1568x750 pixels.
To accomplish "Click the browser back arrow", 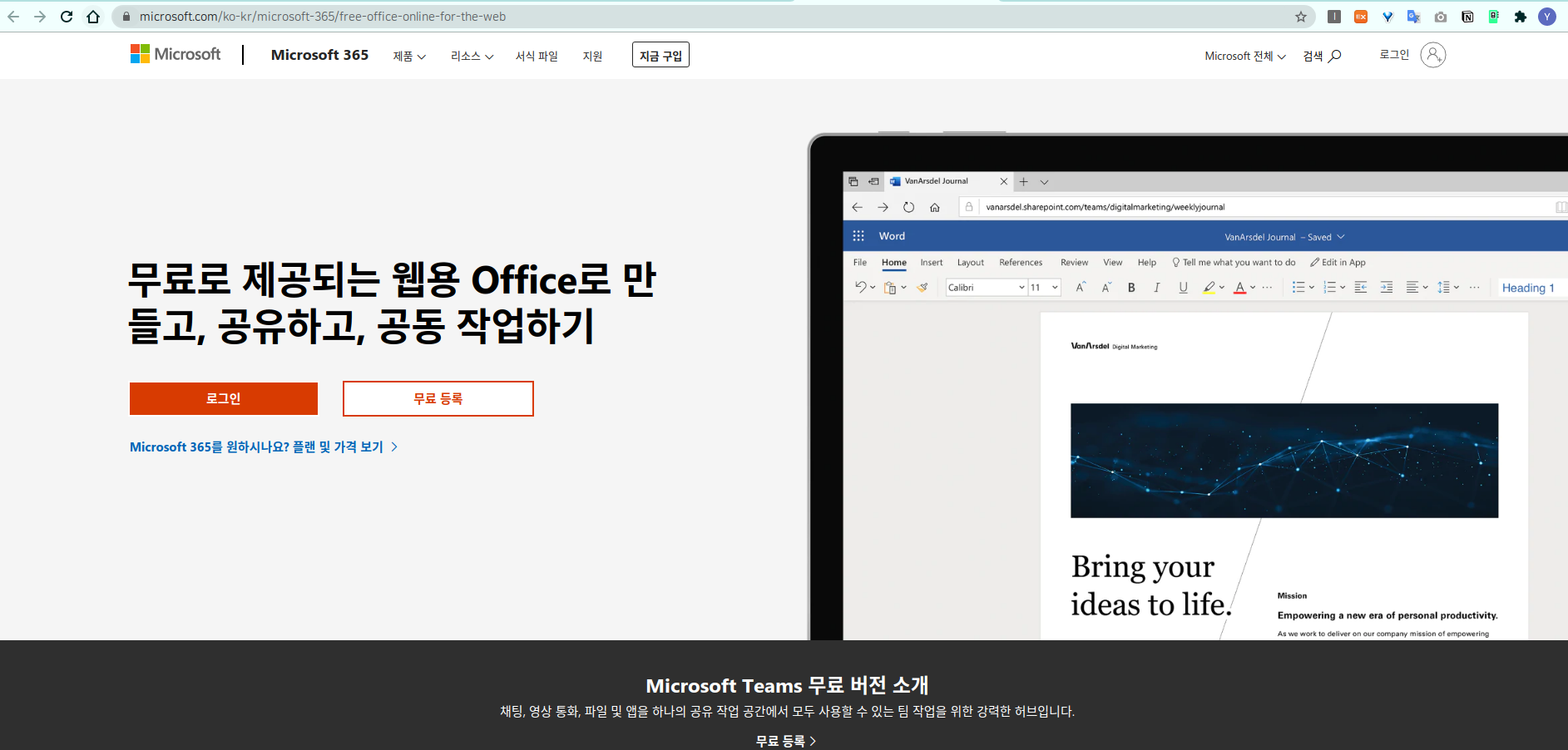I will point(13,17).
